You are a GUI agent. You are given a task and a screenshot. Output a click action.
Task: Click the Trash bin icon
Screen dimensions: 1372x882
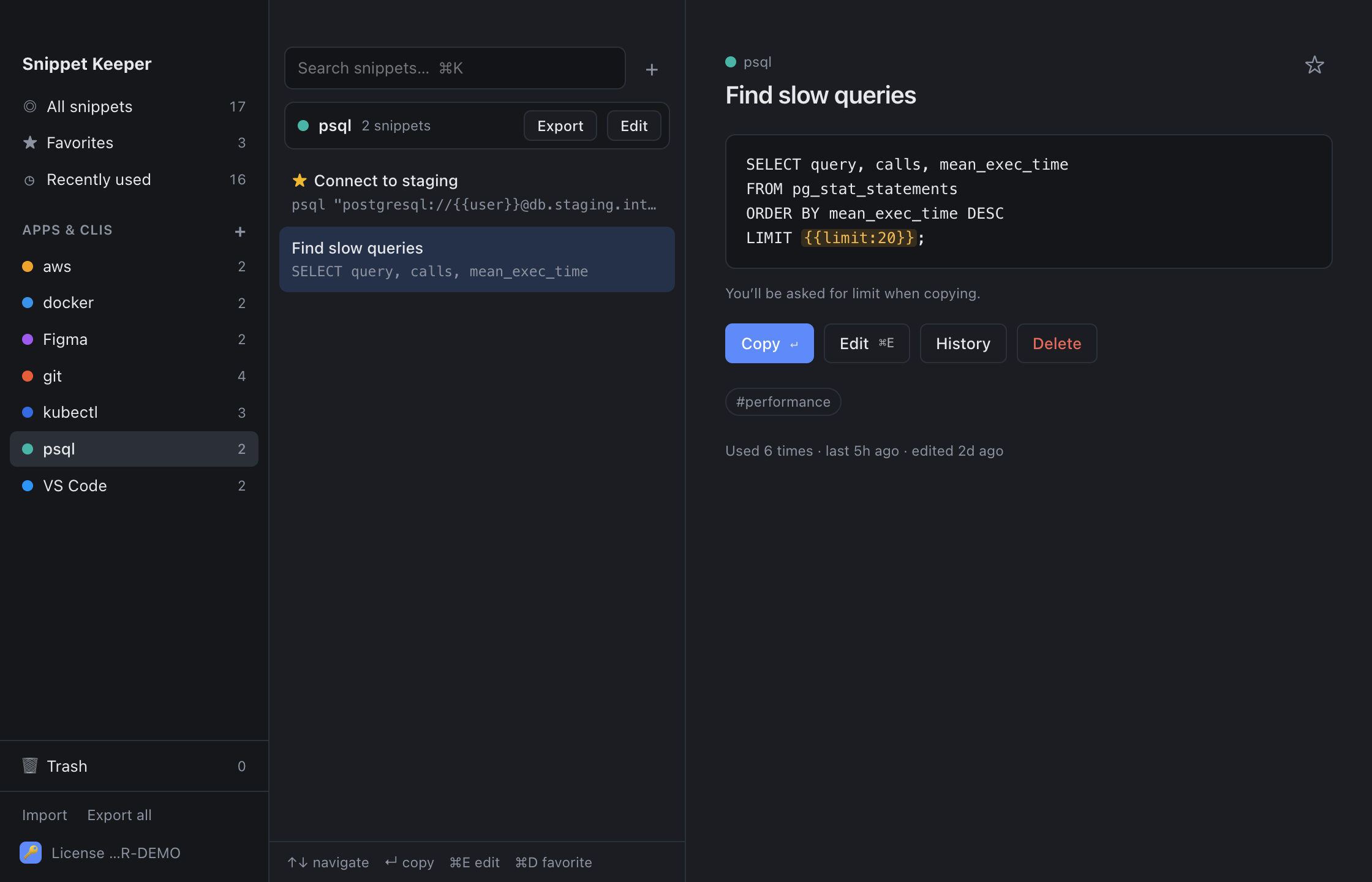point(30,766)
